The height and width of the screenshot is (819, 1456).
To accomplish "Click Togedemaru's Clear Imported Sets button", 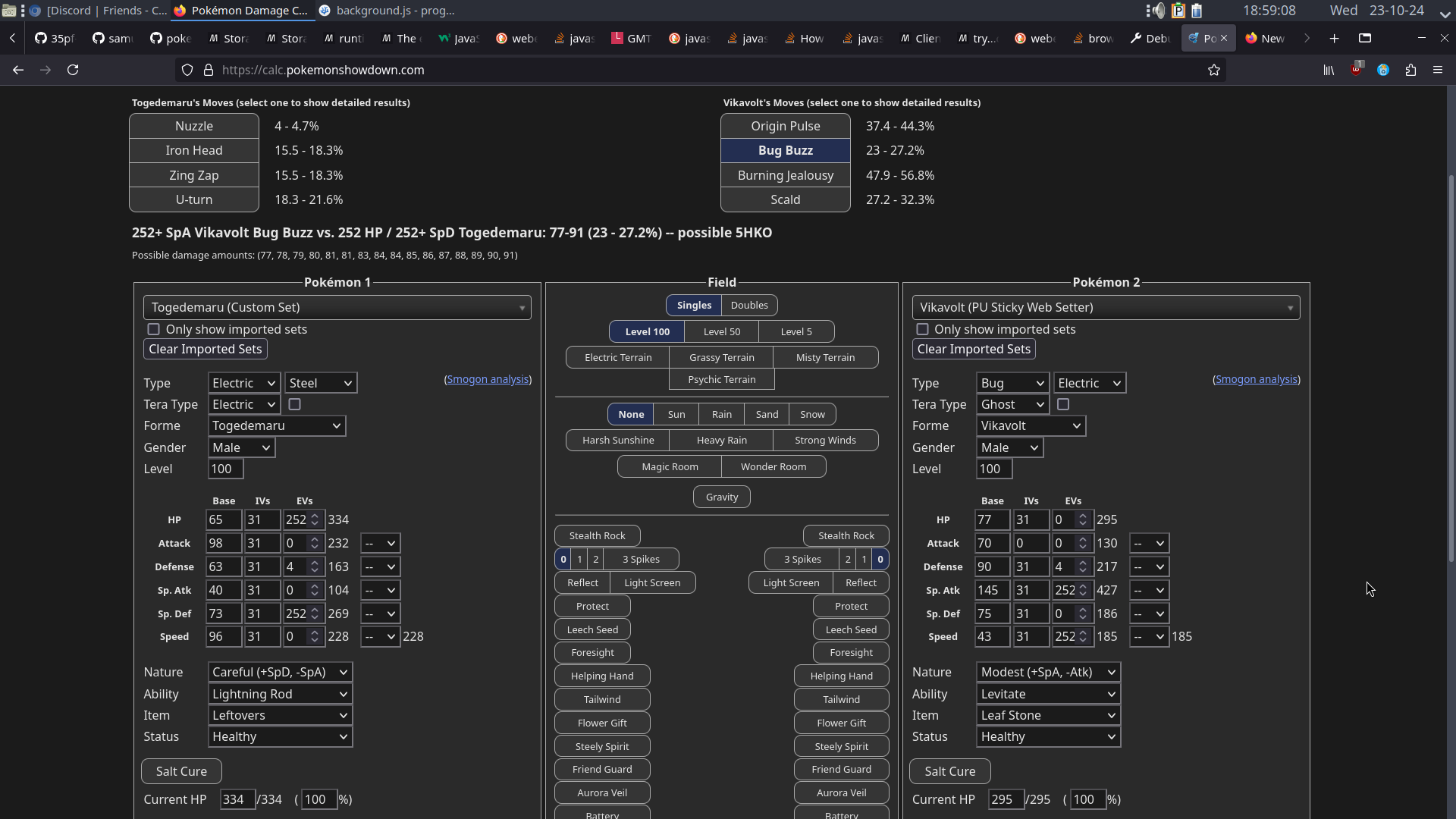I will (206, 349).
